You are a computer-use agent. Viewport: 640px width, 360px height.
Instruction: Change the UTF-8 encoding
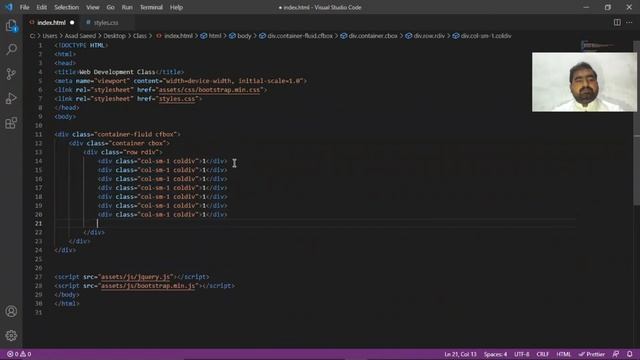(x=522, y=354)
